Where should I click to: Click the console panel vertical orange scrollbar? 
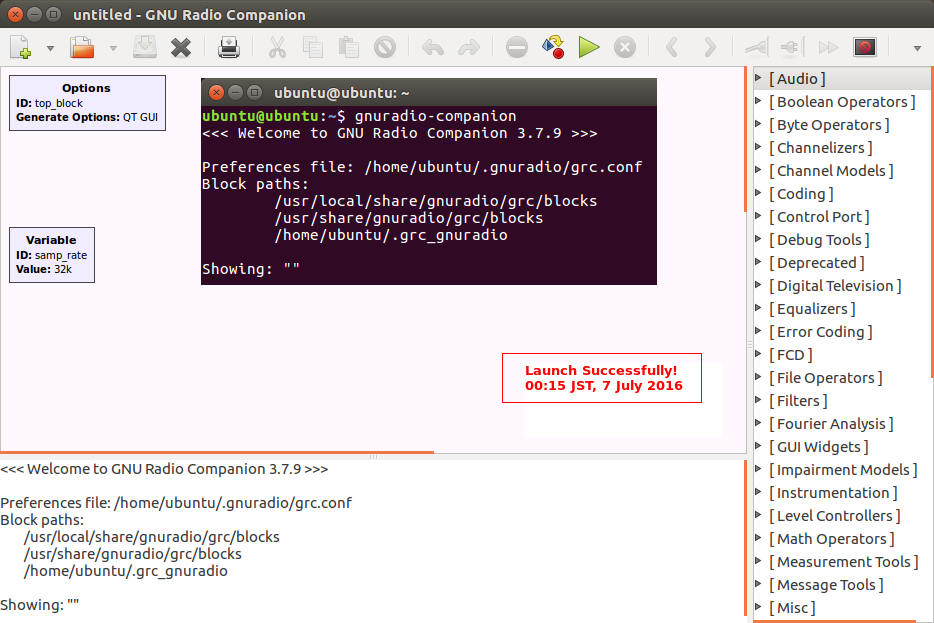(x=745, y=538)
